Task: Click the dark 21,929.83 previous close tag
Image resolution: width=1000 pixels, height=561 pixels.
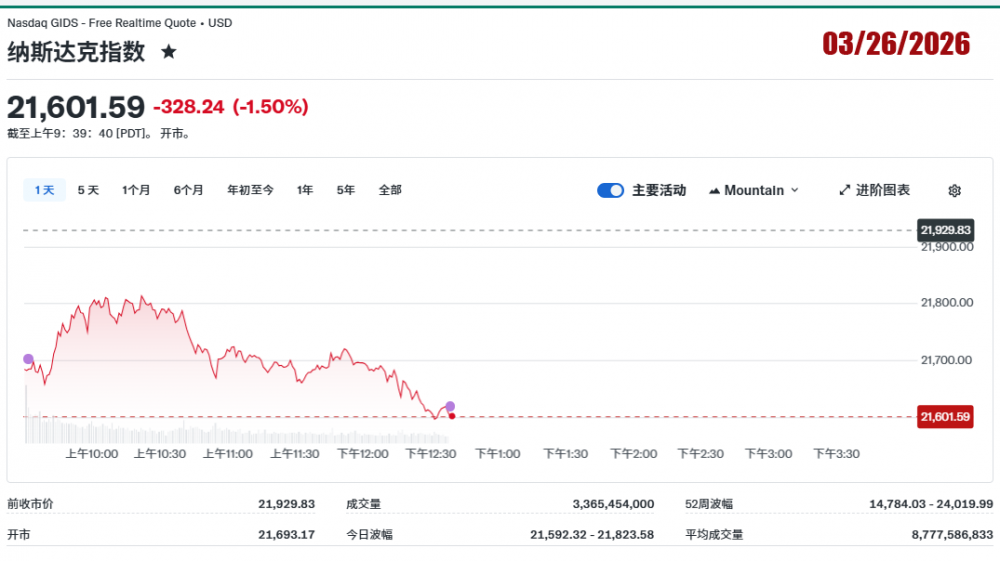Action: coord(945,230)
